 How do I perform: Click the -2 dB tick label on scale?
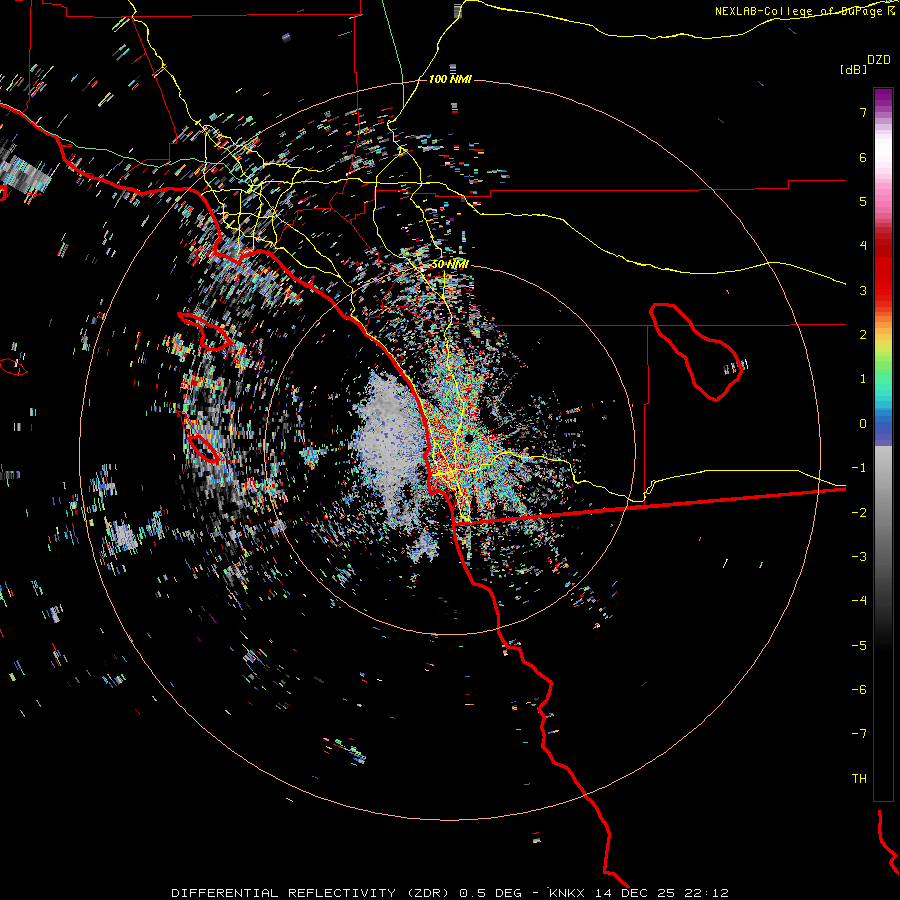tap(859, 513)
